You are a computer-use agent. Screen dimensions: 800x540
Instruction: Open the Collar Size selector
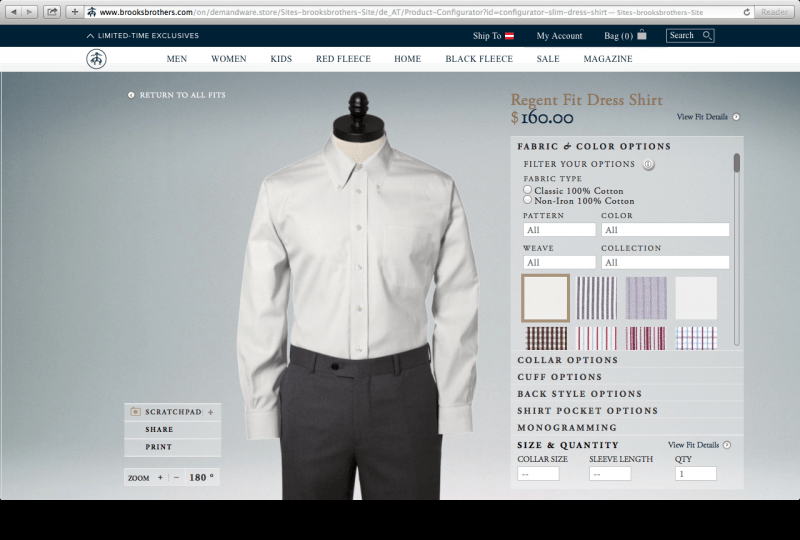(x=538, y=474)
